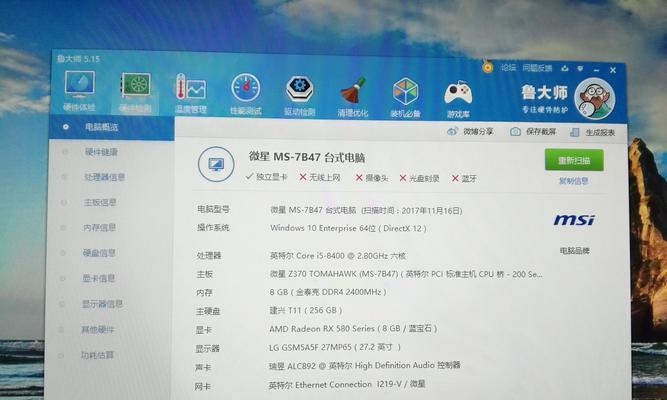Click the 8 GB DDR4 2400MHz memory value

[x=328, y=292]
